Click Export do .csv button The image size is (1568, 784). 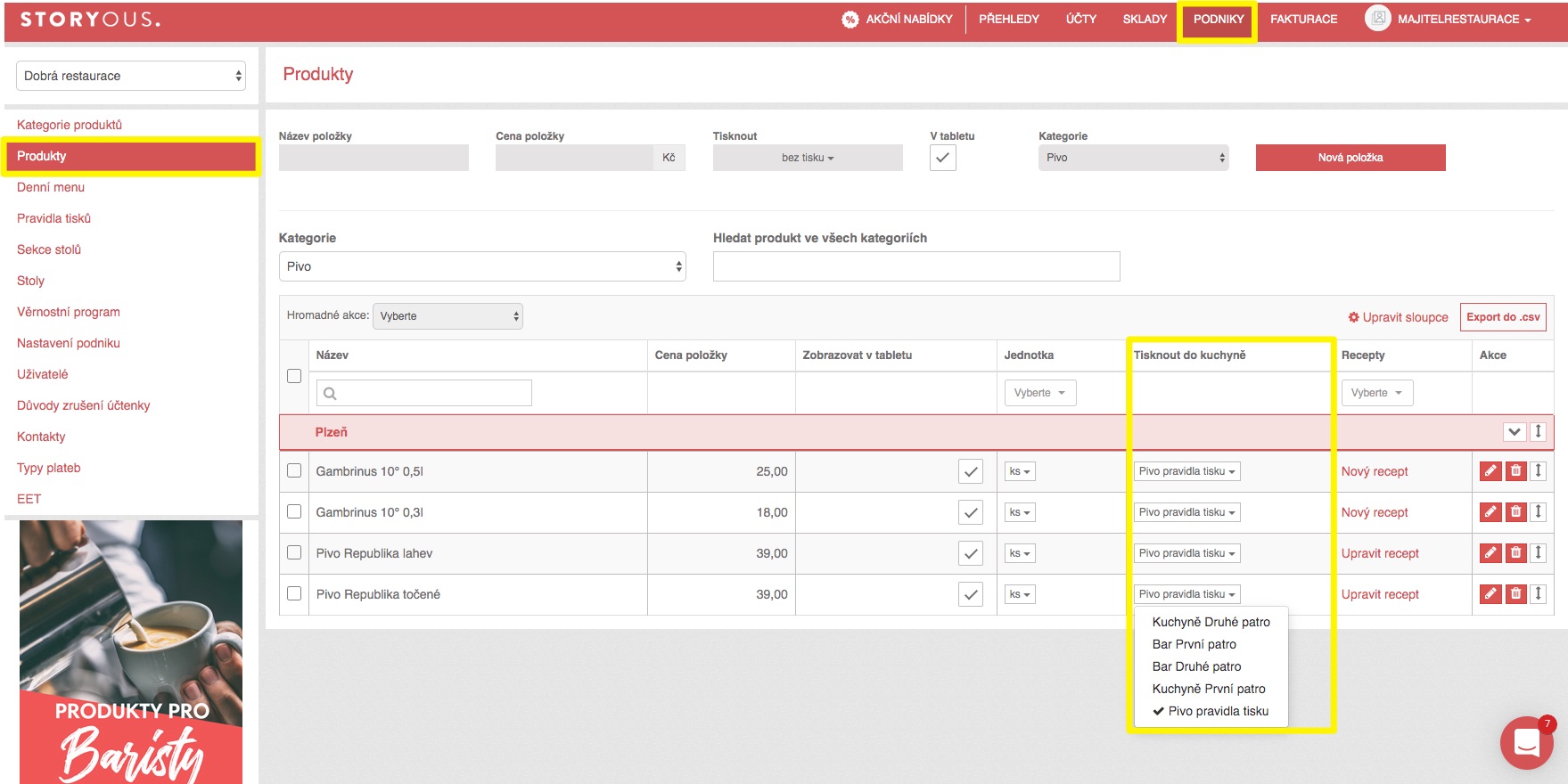pos(1503,317)
